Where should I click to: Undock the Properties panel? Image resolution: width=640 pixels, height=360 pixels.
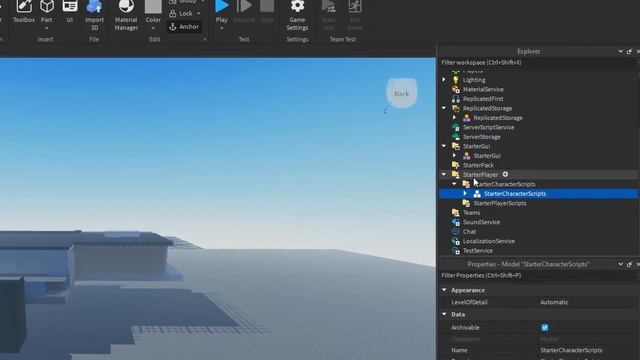[x=629, y=264]
